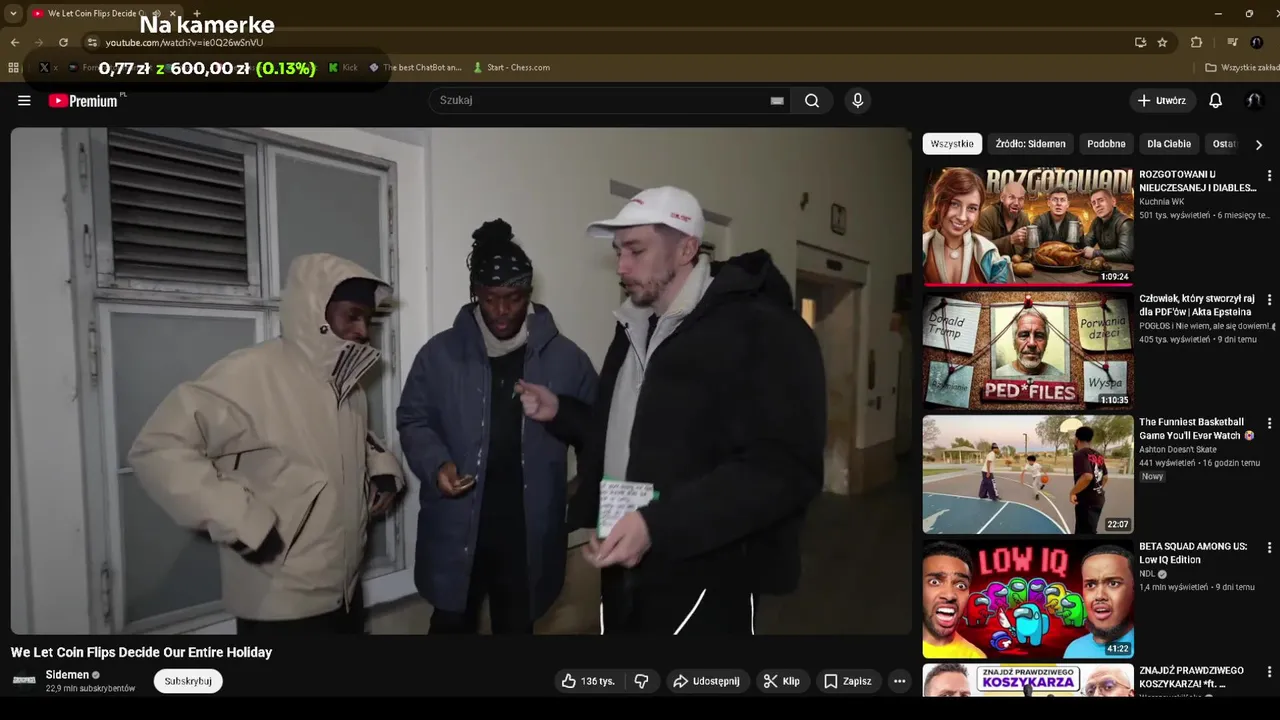Bookmark this page with star icon
This screenshot has width=1280, height=720.
tap(1162, 42)
